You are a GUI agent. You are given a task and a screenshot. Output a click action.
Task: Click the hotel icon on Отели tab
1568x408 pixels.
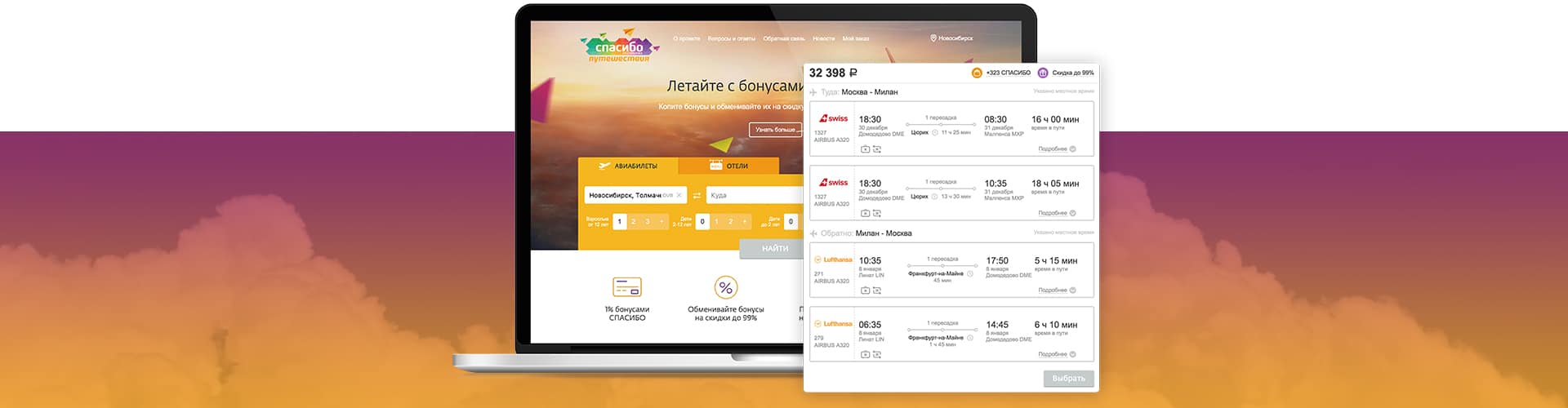pyautogui.click(x=715, y=166)
